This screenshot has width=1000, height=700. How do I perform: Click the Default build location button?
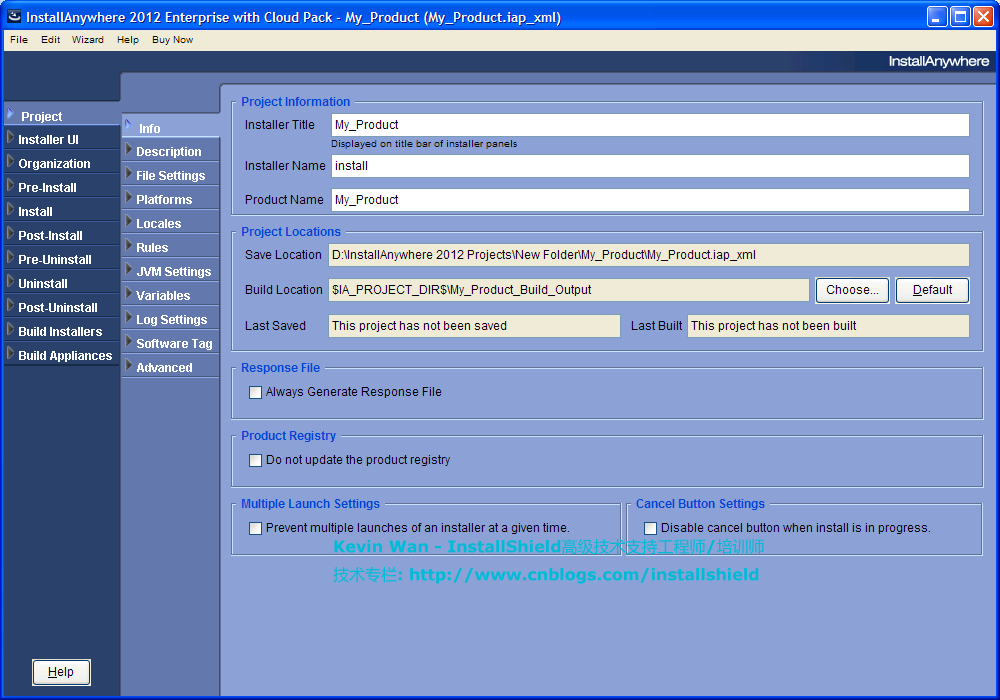click(x=932, y=290)
